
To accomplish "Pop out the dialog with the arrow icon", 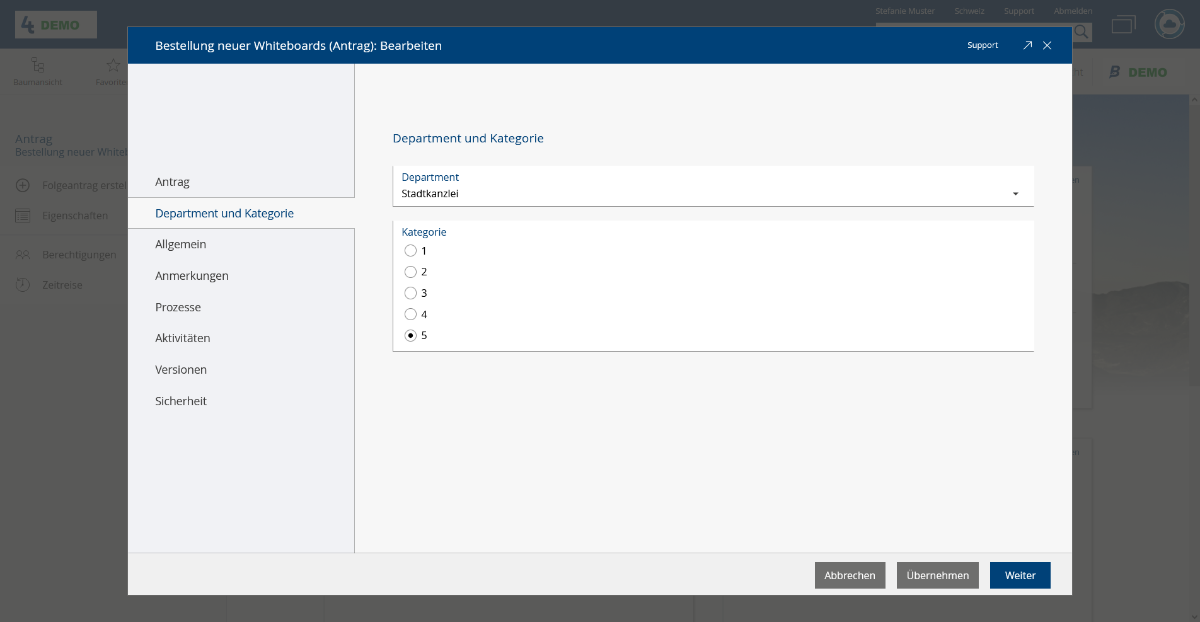I will tap(1027, 45).
